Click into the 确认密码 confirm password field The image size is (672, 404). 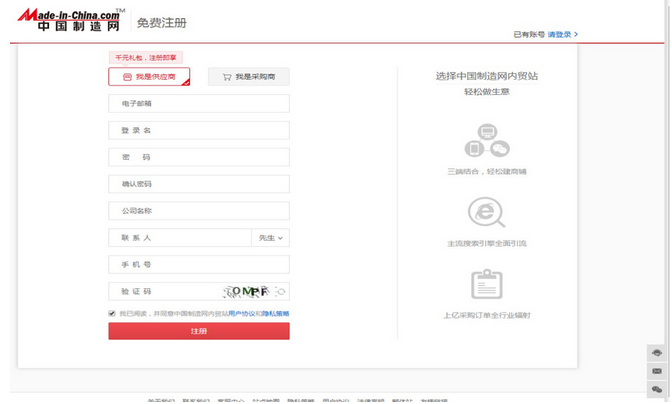199,184
